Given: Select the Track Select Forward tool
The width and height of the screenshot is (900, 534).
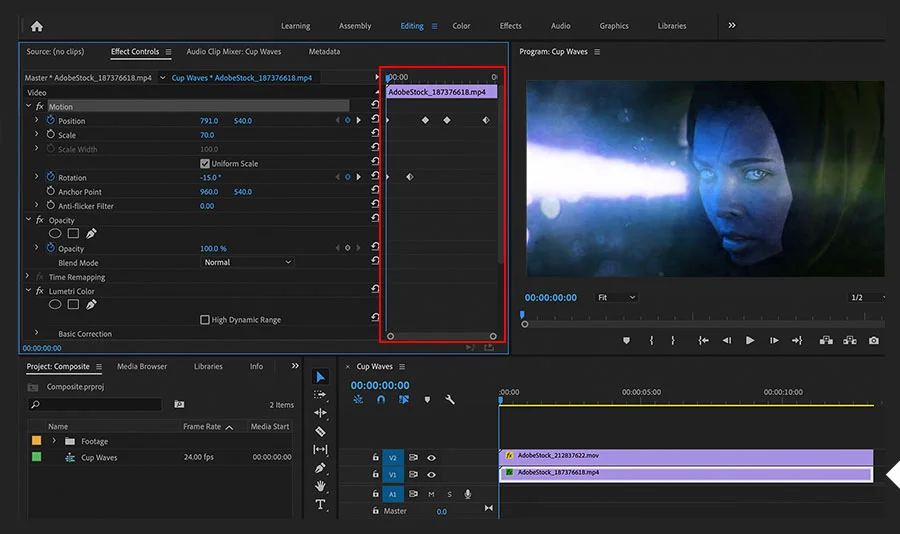Looking at the screenshot, I should pyautogui.click(x=320, y=394).
